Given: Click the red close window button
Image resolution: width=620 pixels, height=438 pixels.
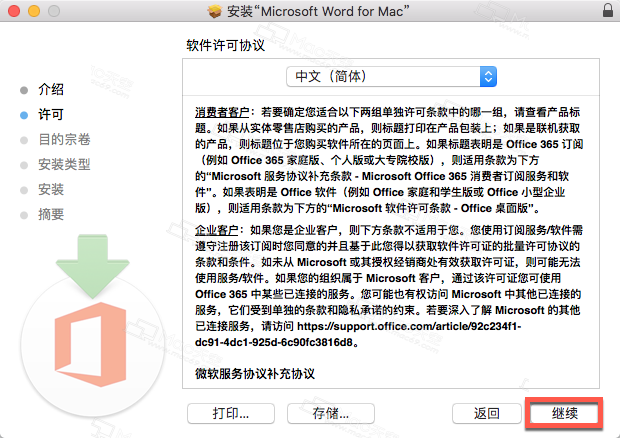Looking at the screenshot, I should click(x=14, y=11).
